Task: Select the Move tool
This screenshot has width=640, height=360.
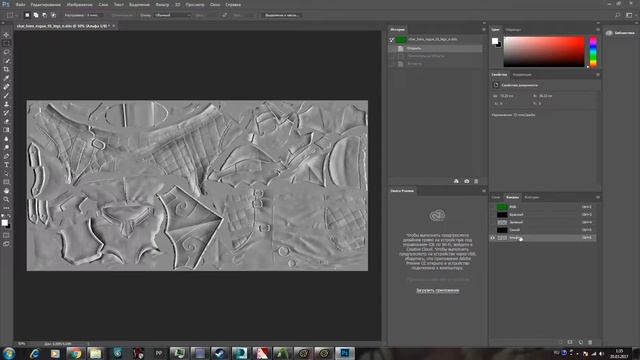Action: tap(6, 35)
